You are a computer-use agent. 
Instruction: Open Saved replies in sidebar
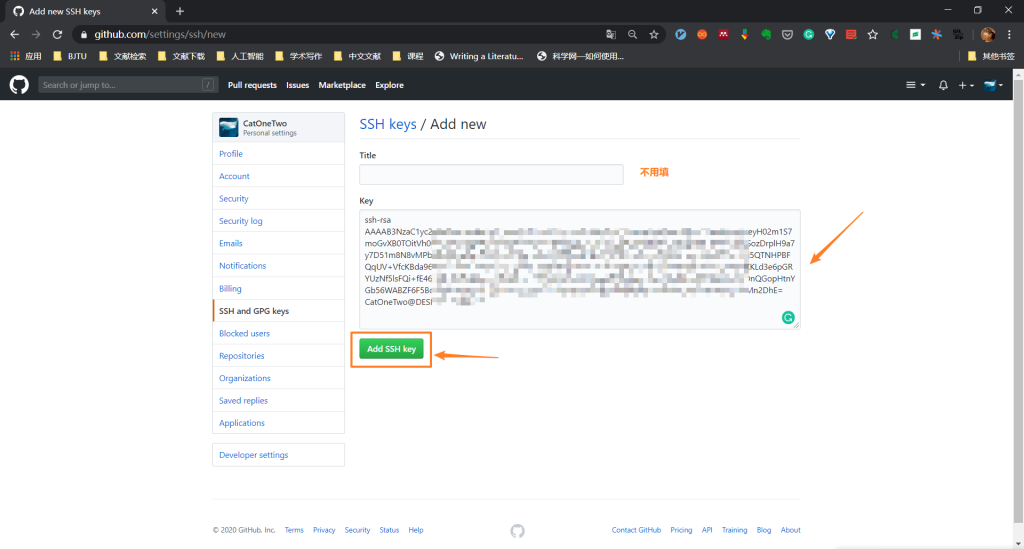point(278,401)
